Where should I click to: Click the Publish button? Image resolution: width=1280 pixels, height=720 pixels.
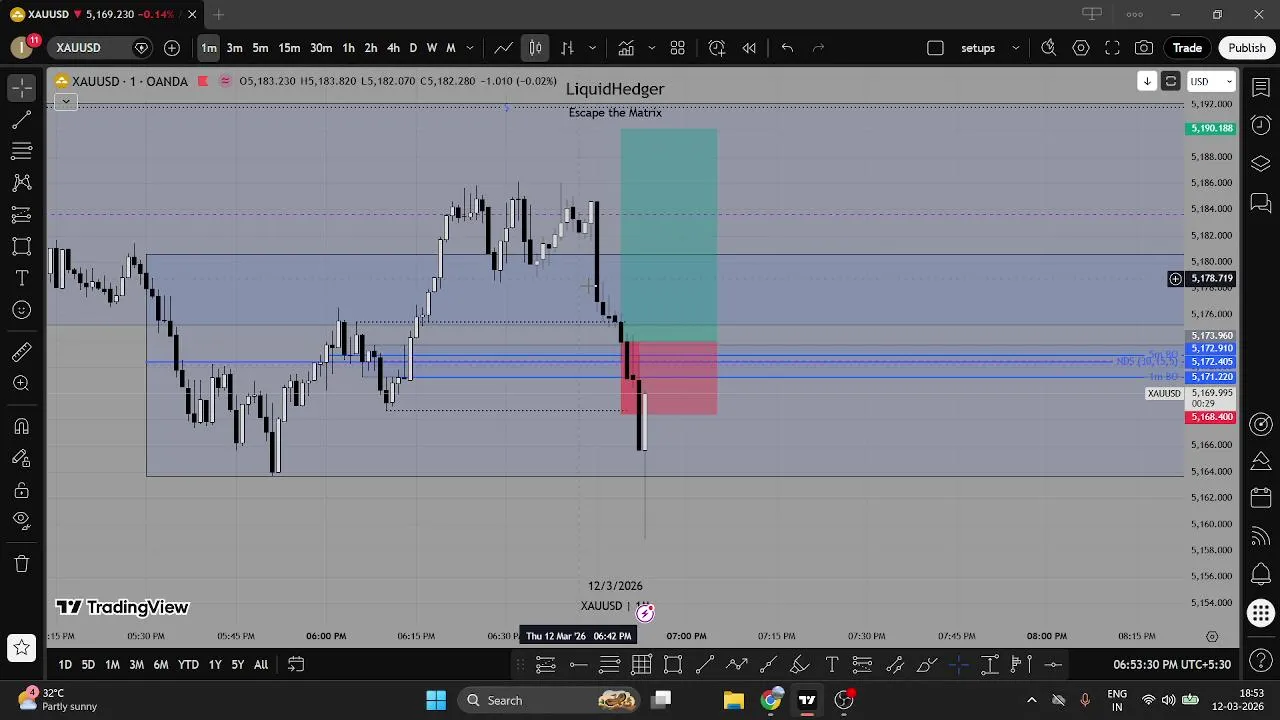click(x=1247, y=48)
